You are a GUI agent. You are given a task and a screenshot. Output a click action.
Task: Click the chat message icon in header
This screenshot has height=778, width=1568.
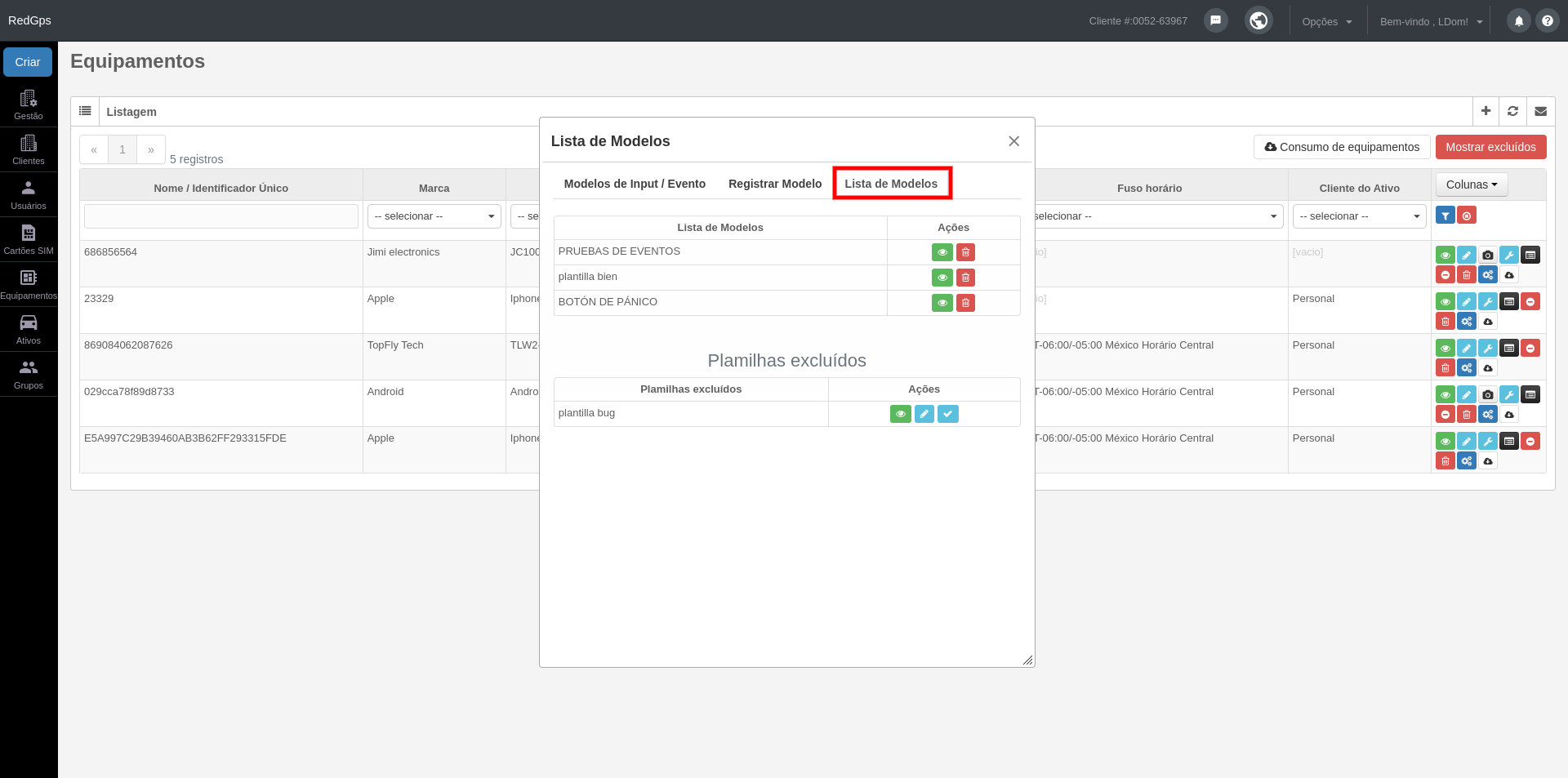(x=1215, y=20)
